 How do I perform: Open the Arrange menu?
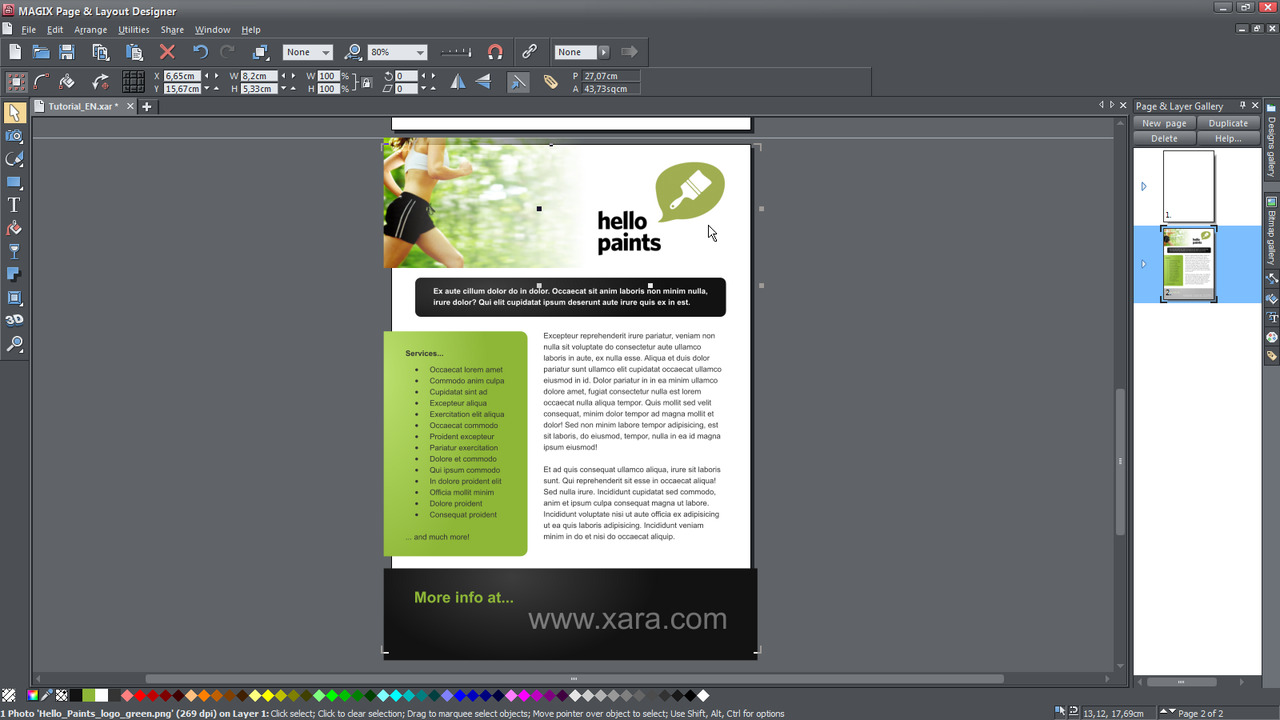(x=90, y=30)
